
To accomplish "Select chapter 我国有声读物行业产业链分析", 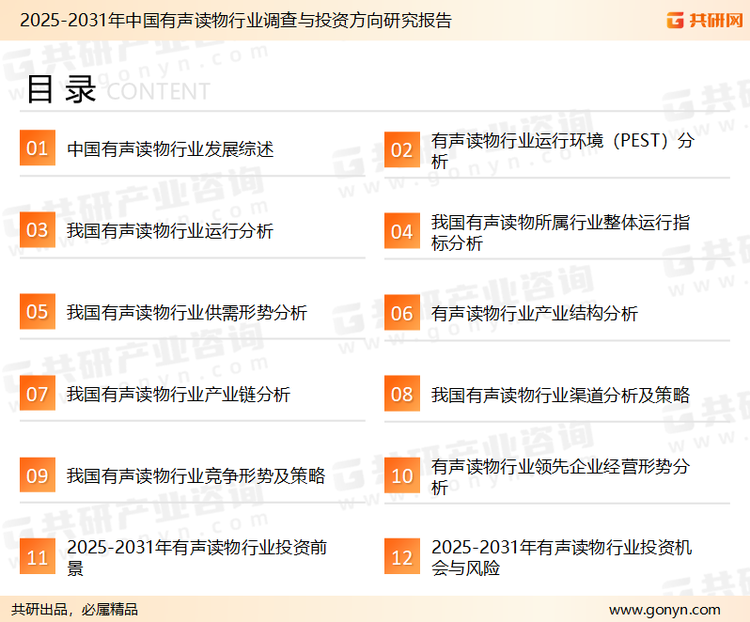I will 178,394.
